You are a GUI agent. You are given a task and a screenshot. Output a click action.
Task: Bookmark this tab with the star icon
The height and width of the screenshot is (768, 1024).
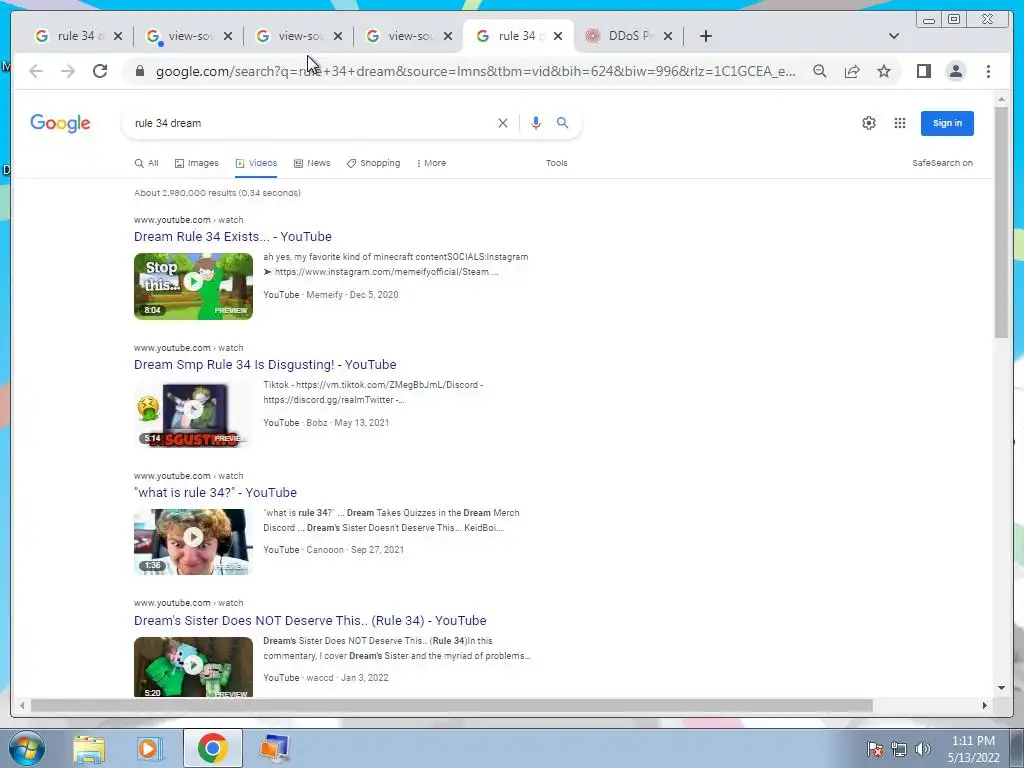click(x=884, y=71)
